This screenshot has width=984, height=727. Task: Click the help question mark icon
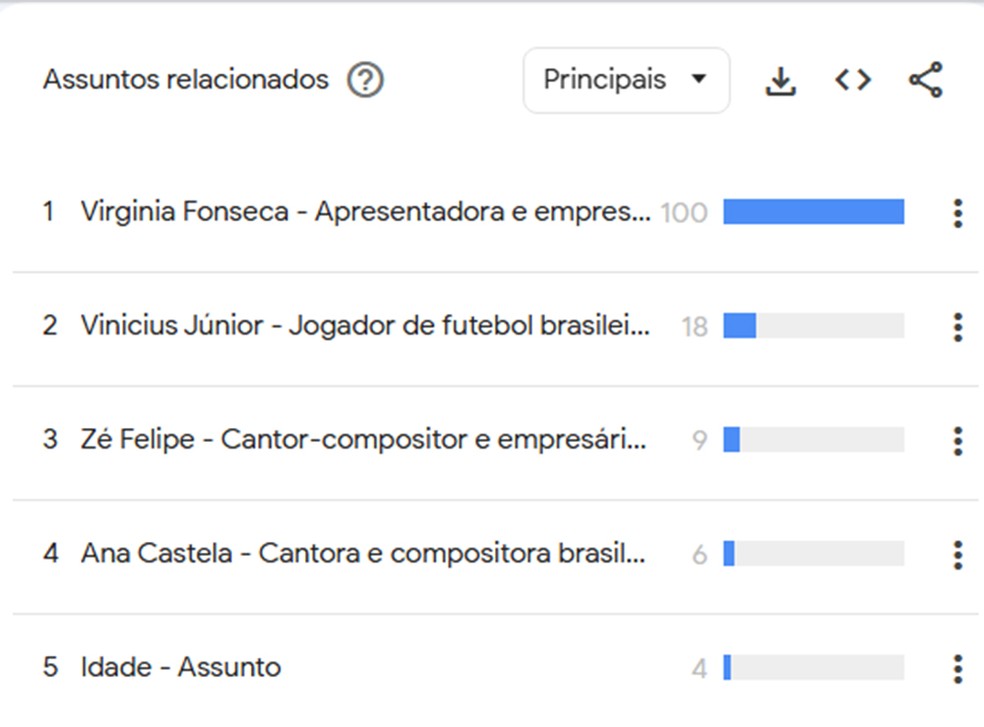click(x=365, y=80)
